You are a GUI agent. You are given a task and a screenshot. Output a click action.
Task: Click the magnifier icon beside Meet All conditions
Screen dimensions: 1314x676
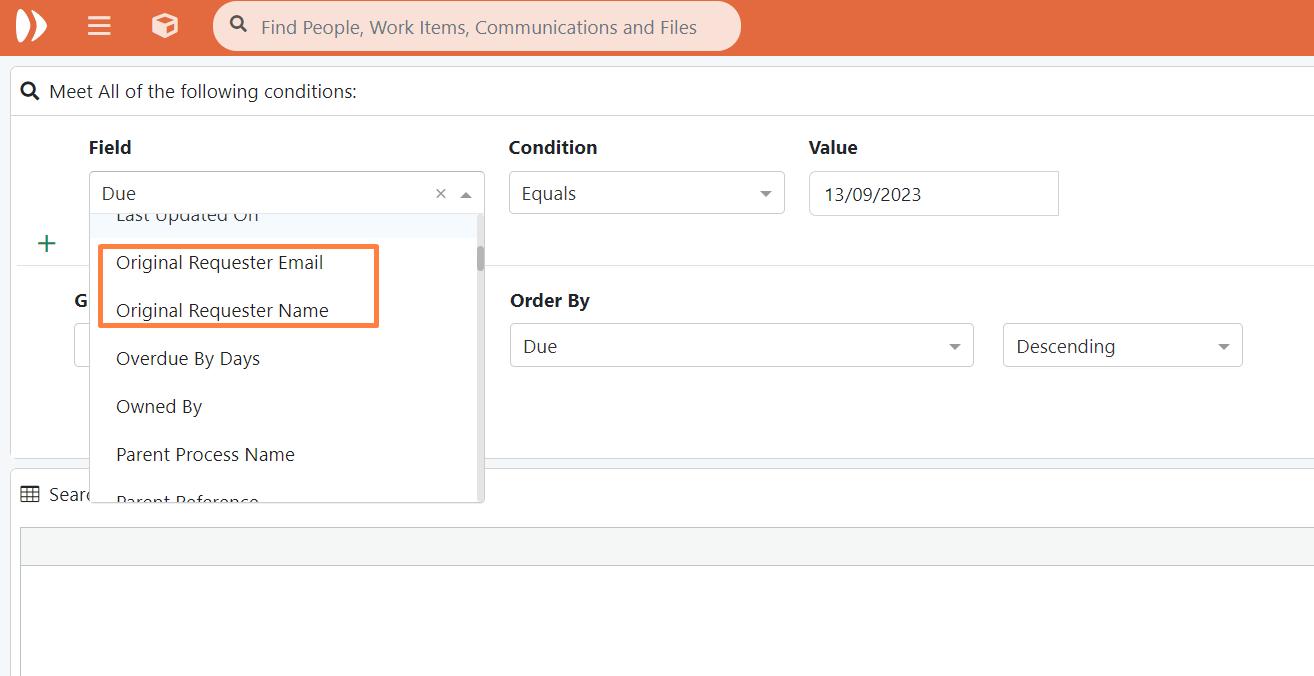[30, 92]
